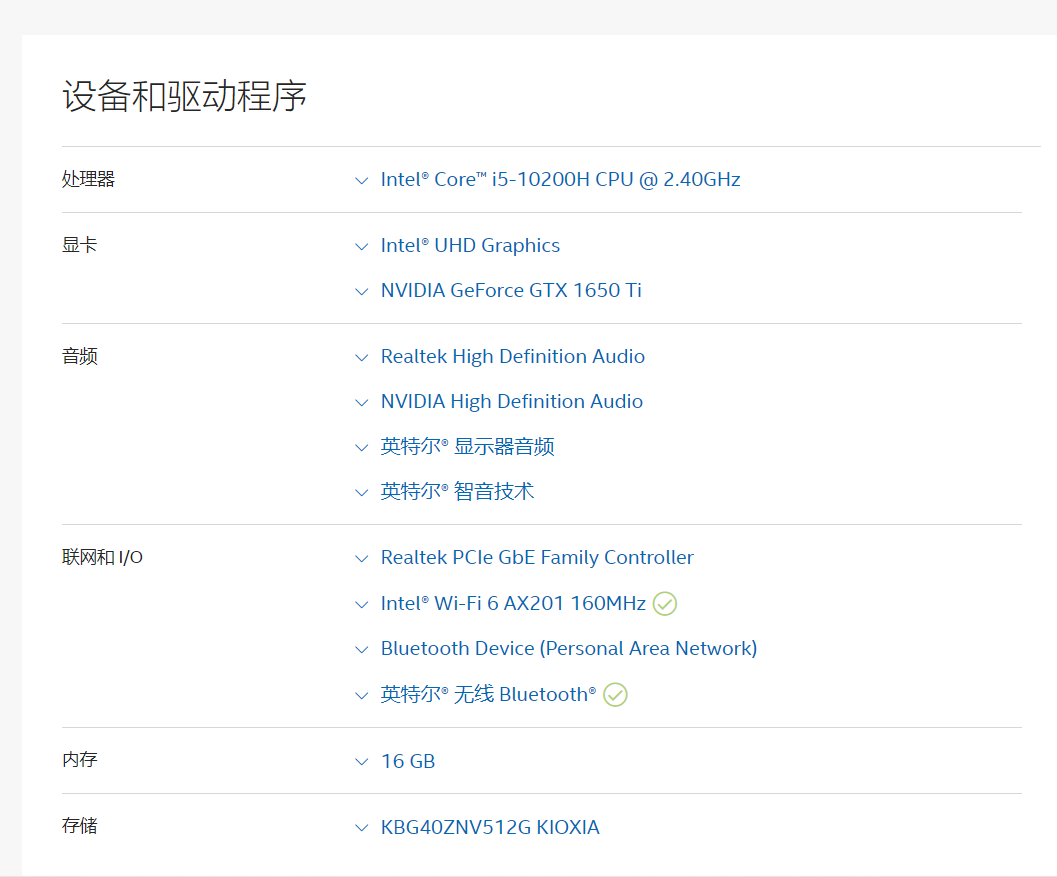Expand the NVIDIA High Definition Audio entry
The width and height of the screenshot is (1057, 877).
coord(361,402)
